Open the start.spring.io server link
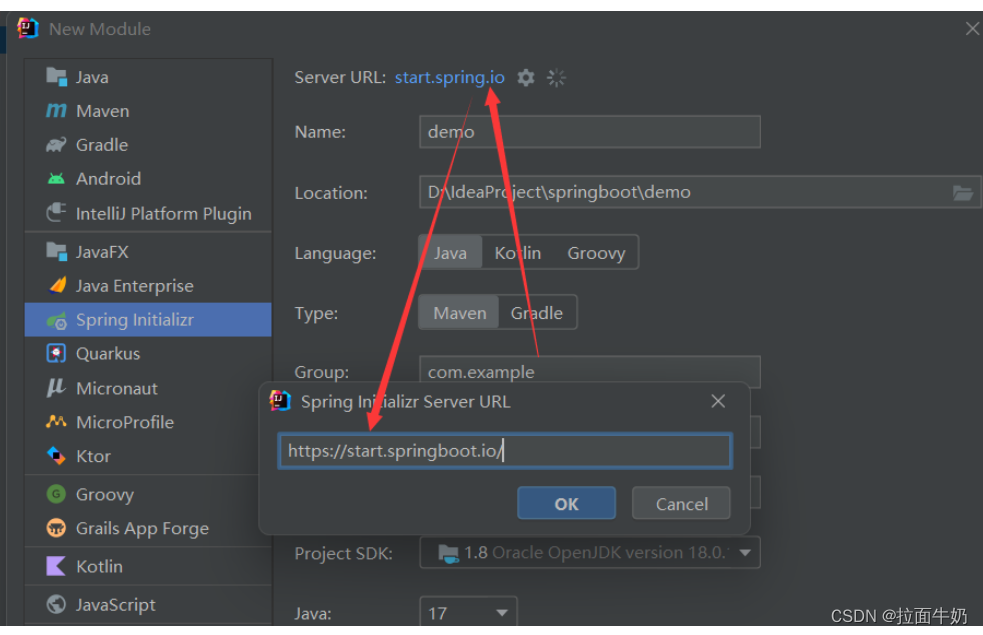This screenshot has height=635, width=983. click(449, 77)
